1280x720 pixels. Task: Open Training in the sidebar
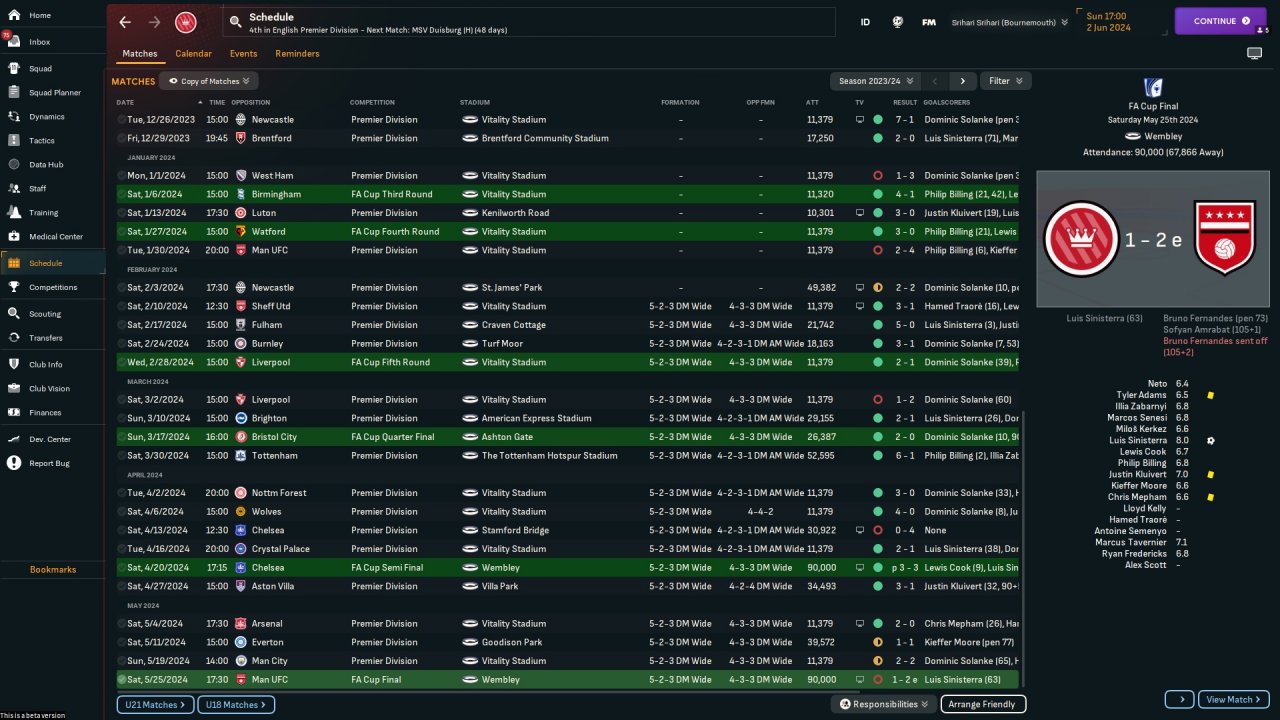click(52, 213)
